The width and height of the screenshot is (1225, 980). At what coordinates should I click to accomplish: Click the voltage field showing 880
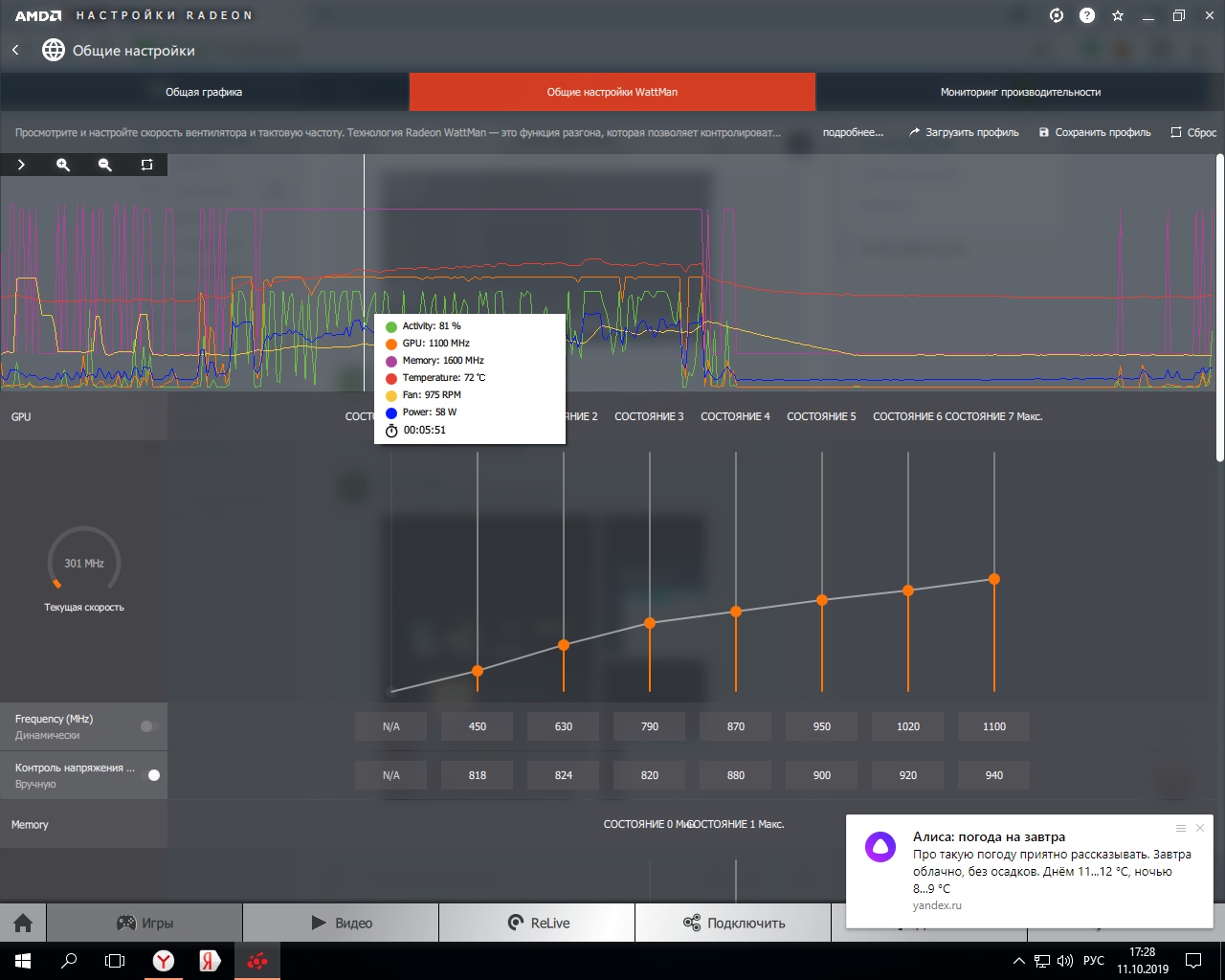point(736,775)
